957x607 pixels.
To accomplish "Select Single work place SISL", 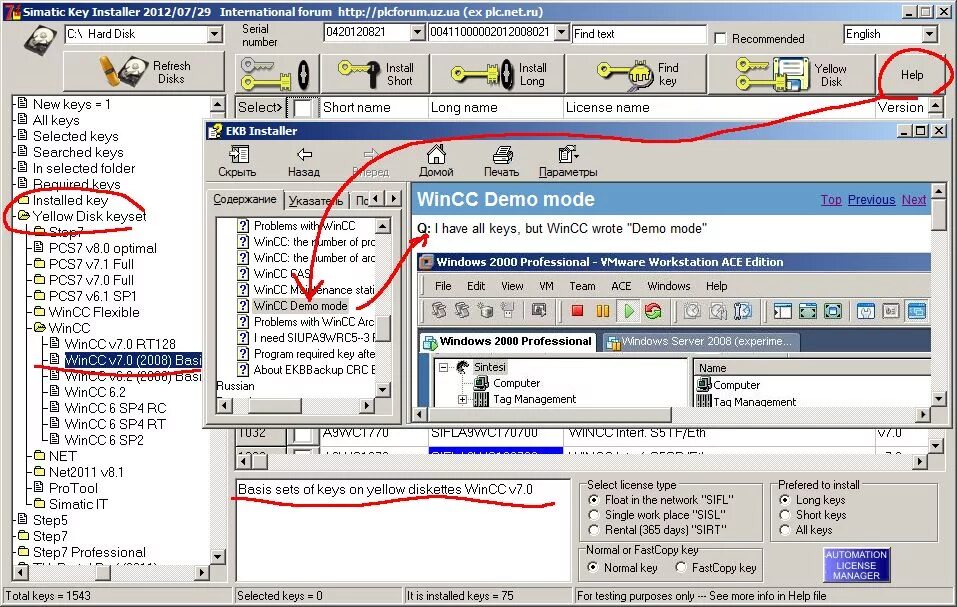I will coord(594,515).
